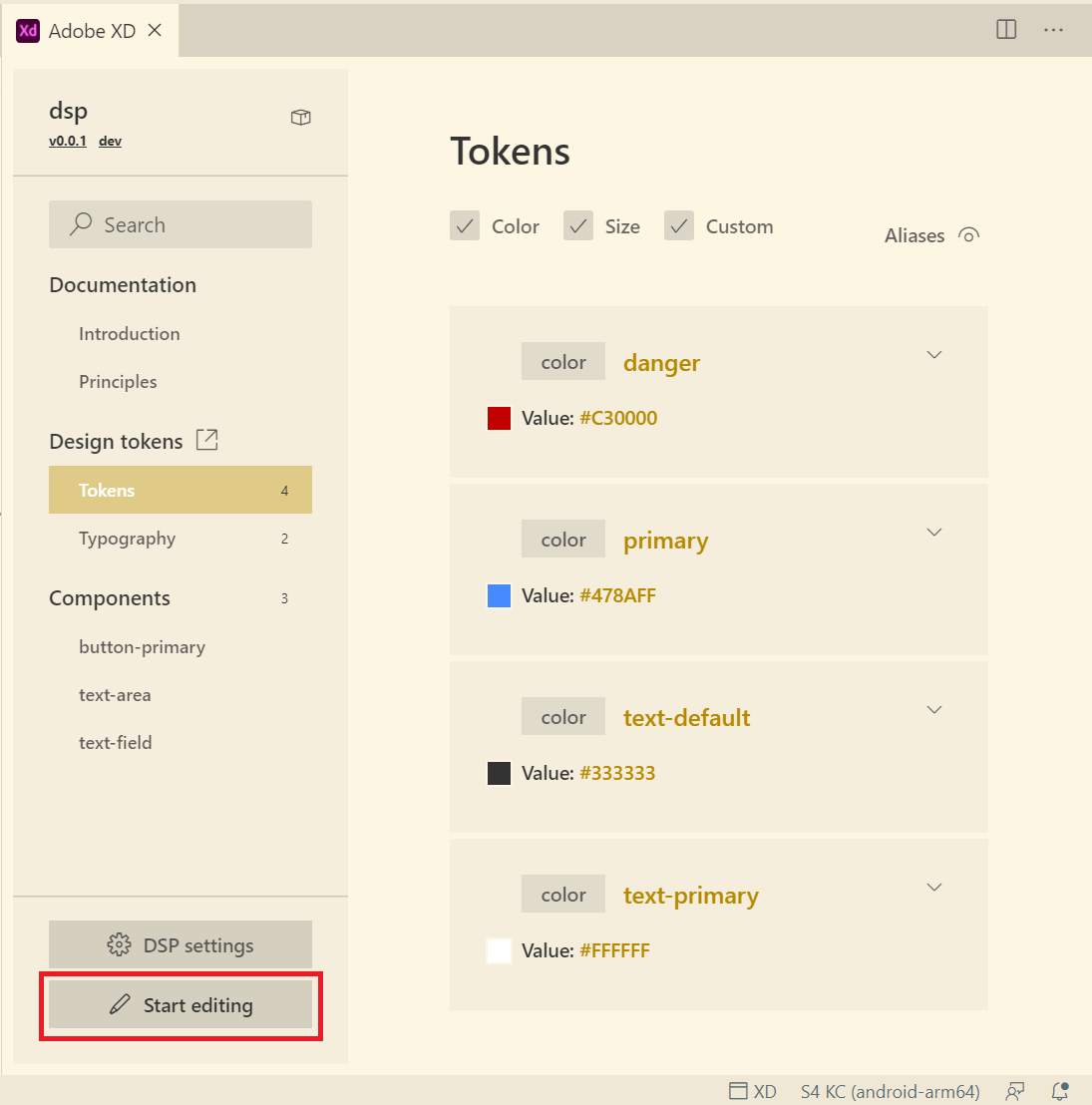1092x1105 pixels.
Task: Click the primary token name
Action: pos(666,541)
